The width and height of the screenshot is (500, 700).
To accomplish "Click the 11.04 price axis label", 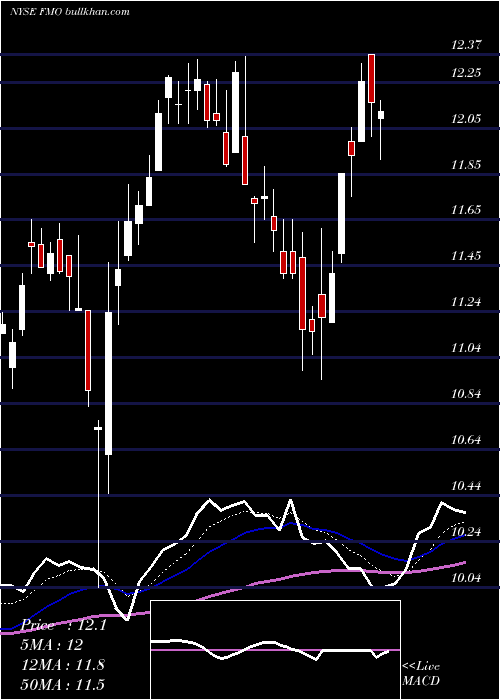I will (x=466, y=348).
